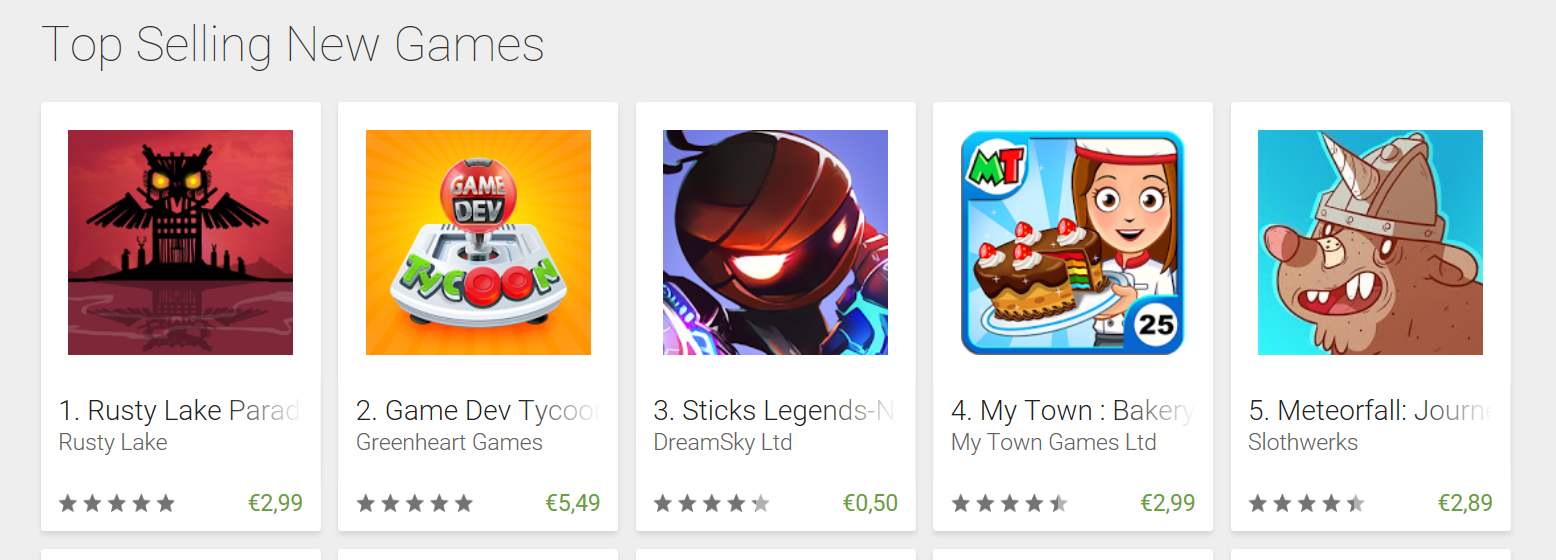Click the Meteorfall viking creature icon

click(1370, 242)
